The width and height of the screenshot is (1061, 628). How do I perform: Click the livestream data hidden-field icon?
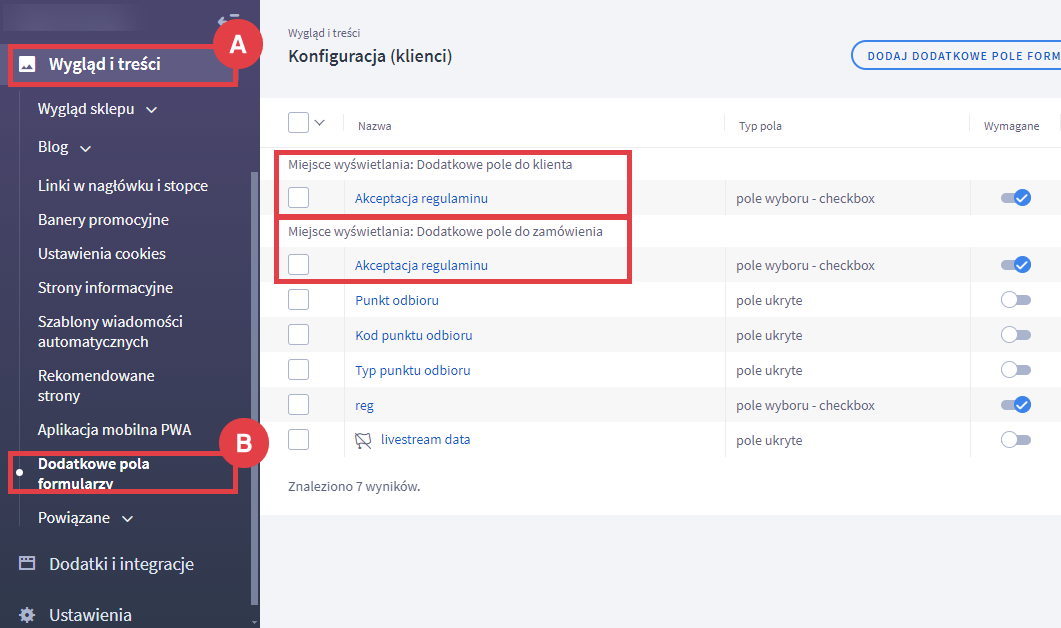pos(363,440)
